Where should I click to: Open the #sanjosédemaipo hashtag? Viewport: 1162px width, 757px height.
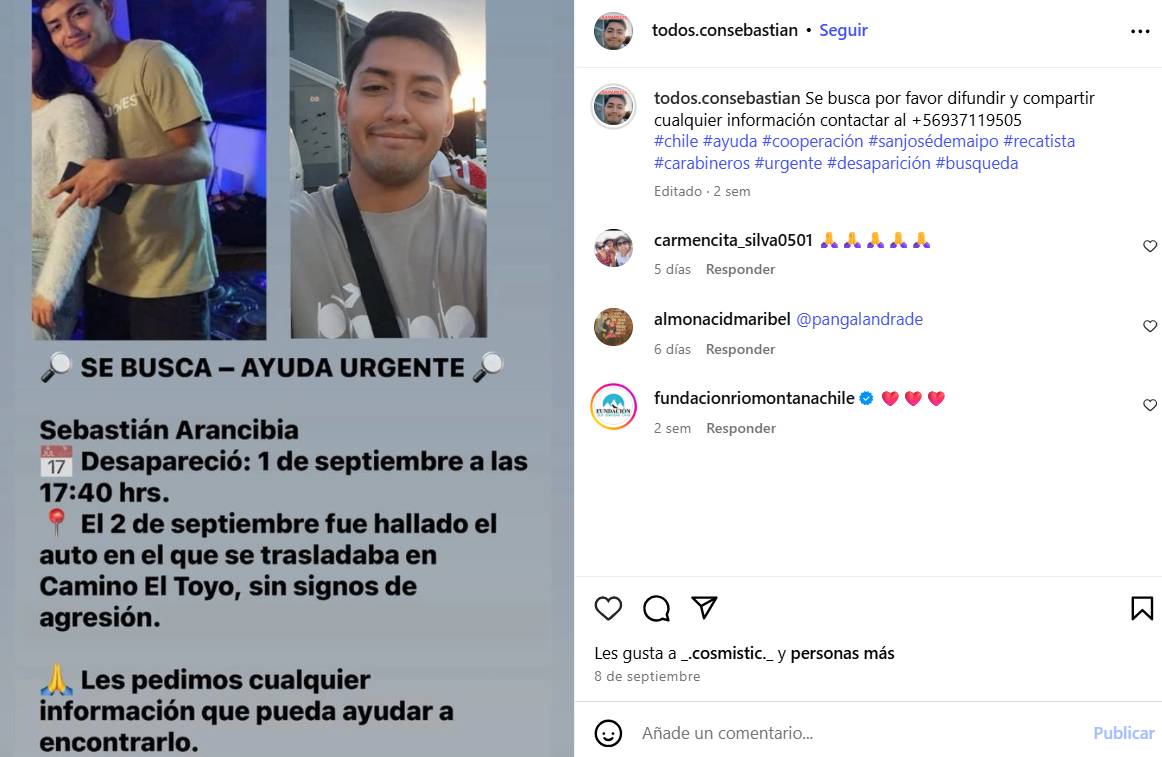(933, 141)
